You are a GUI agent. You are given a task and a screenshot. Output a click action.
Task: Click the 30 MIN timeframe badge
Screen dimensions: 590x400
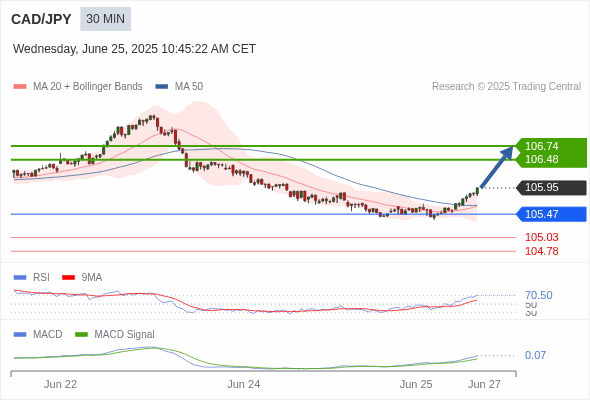point(105,19)
